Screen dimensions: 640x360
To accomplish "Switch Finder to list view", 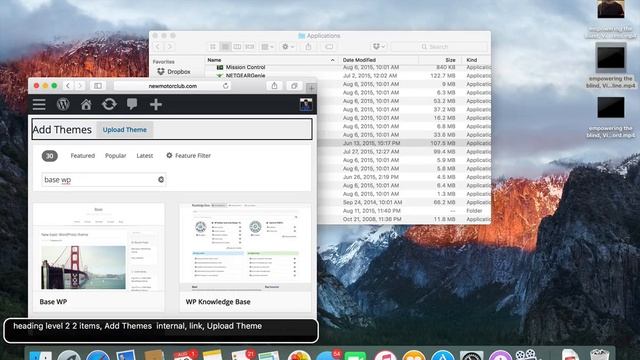I will (225, 47).
